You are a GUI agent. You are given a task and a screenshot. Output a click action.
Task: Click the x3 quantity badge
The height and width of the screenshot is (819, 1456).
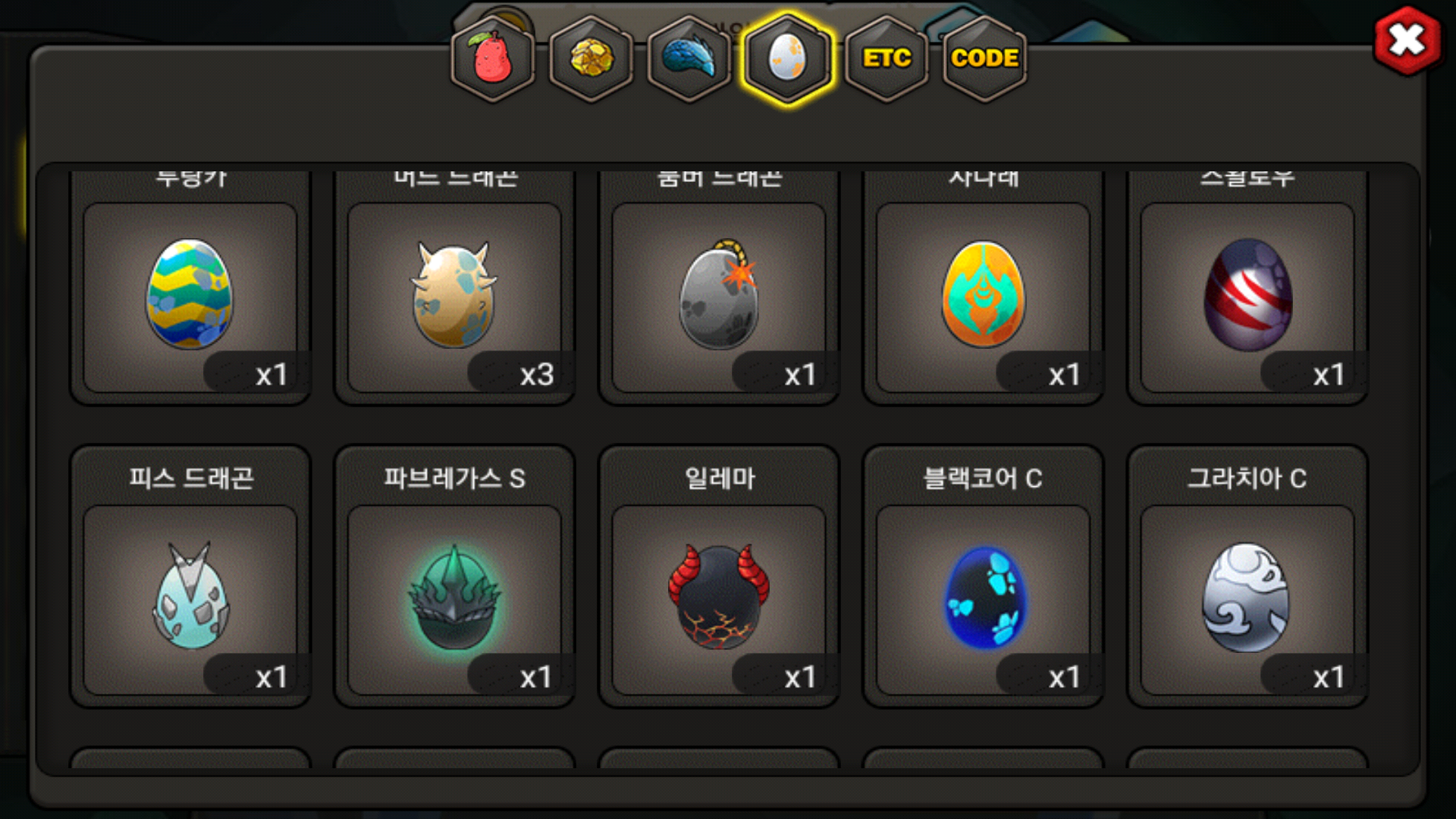click(537, 375)
